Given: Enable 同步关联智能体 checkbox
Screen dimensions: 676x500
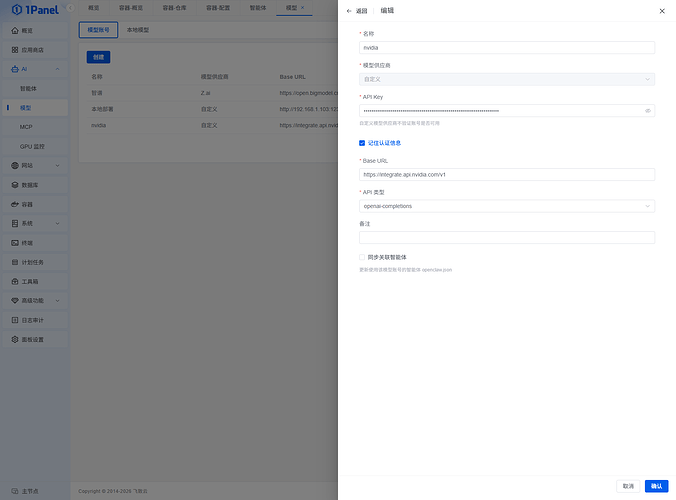Looking at the screenshot, I should pos(362,257).
